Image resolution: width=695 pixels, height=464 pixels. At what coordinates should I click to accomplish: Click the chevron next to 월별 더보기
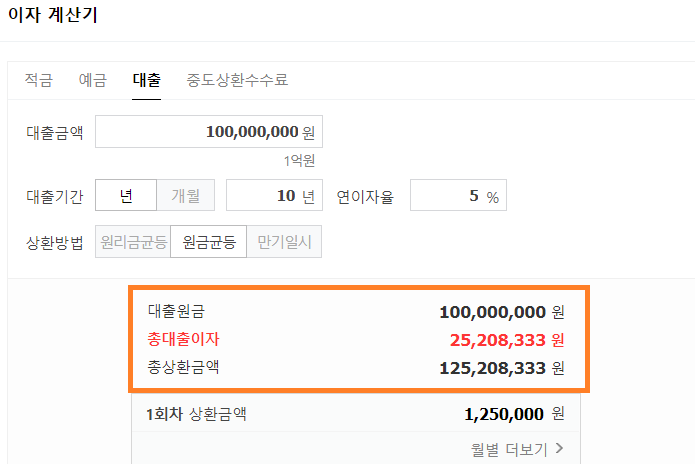[x=559, y=448]
